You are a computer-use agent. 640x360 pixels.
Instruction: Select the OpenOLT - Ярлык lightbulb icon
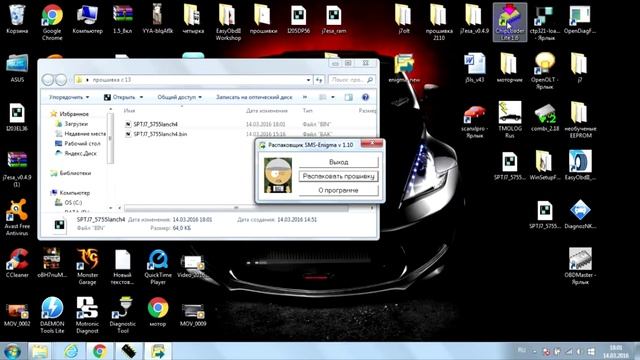point(544,70)
